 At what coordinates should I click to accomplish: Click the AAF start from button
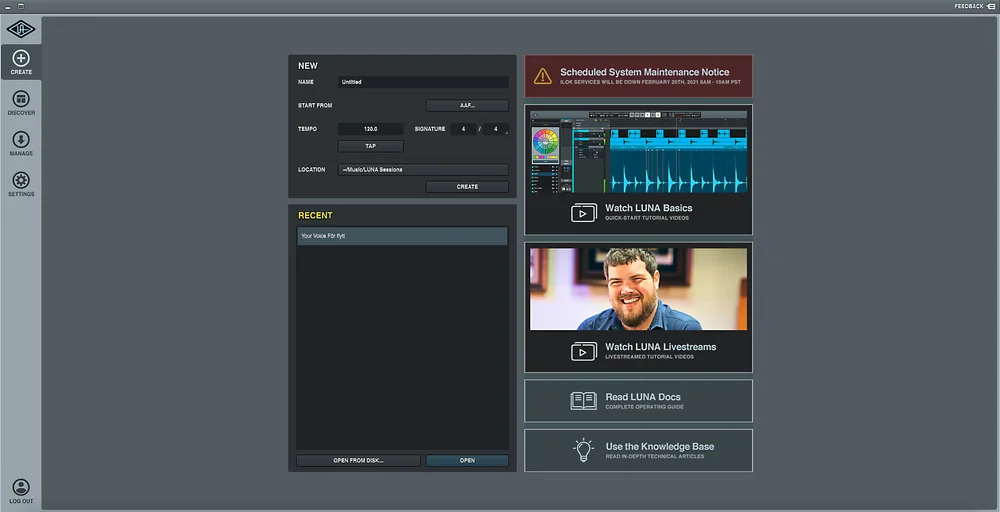point(467,106)
